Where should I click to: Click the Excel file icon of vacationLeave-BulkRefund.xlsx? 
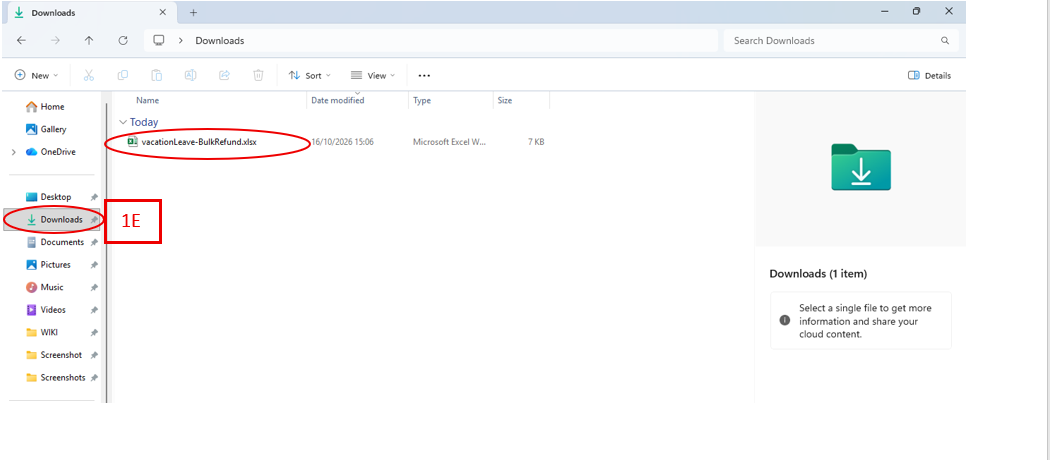pos(133,141)
